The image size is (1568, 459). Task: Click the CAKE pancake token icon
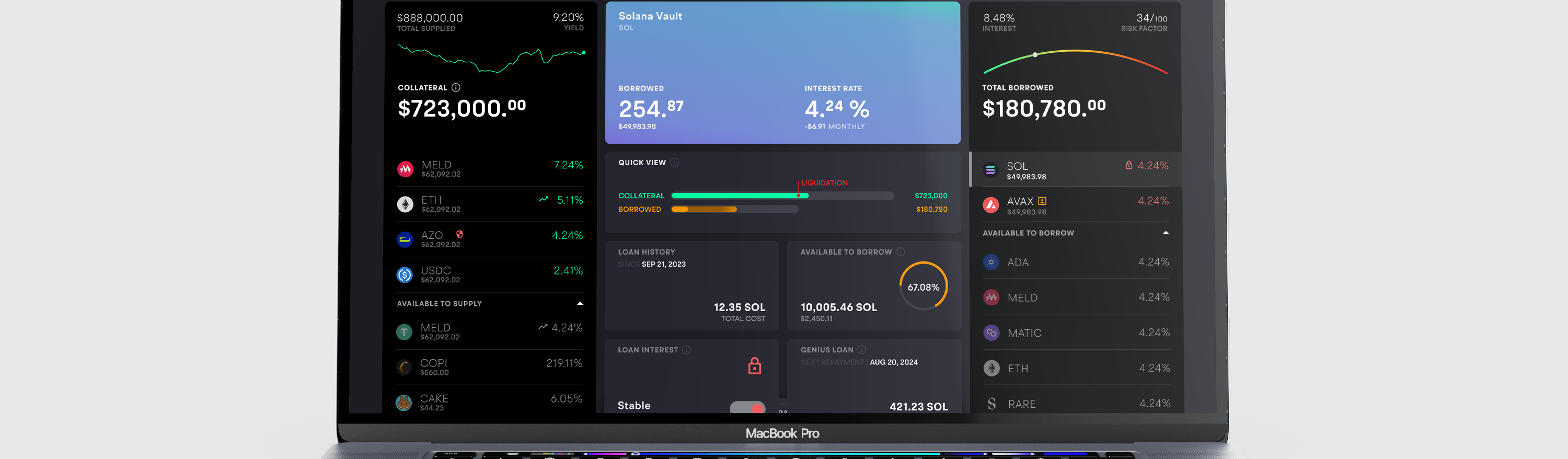tap(403, 403)
